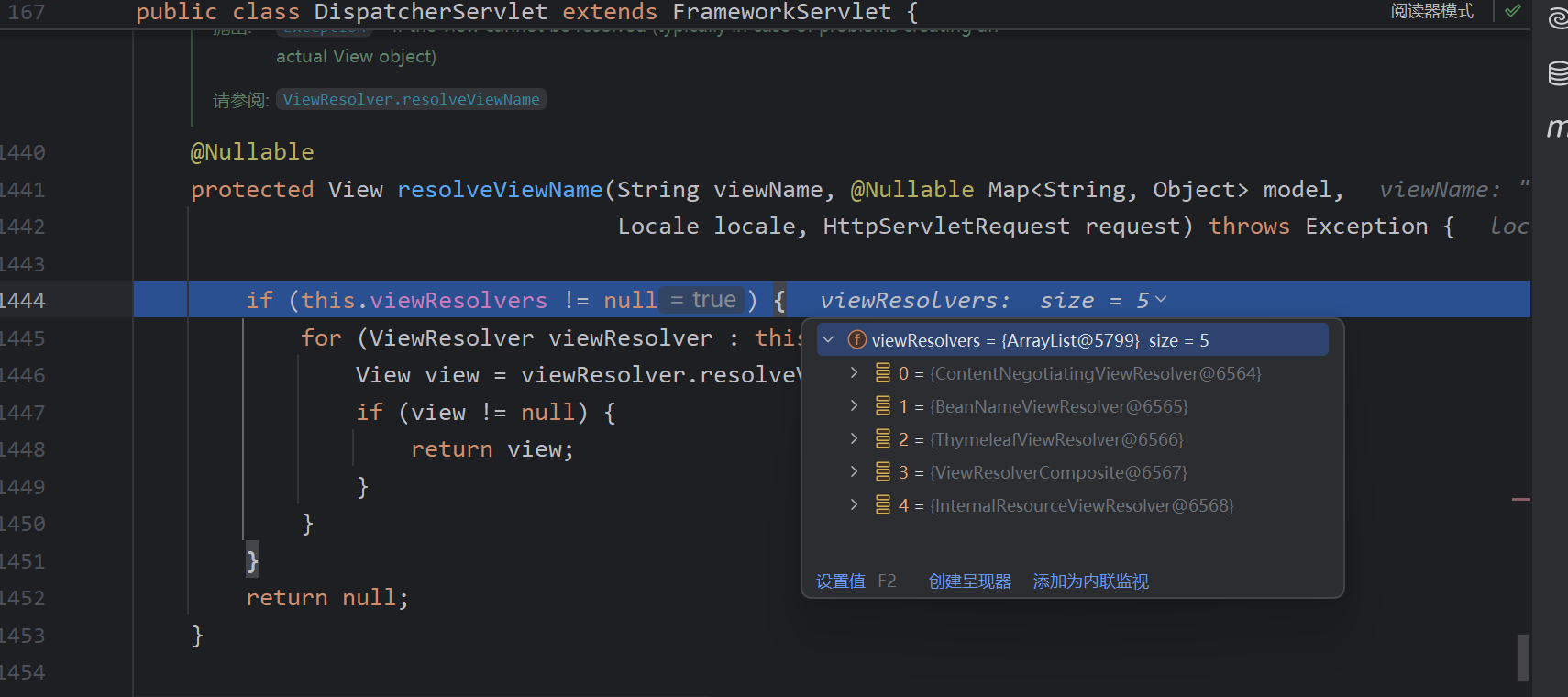Click the editor vertical scrollbar thumb

coord(1523,658)
